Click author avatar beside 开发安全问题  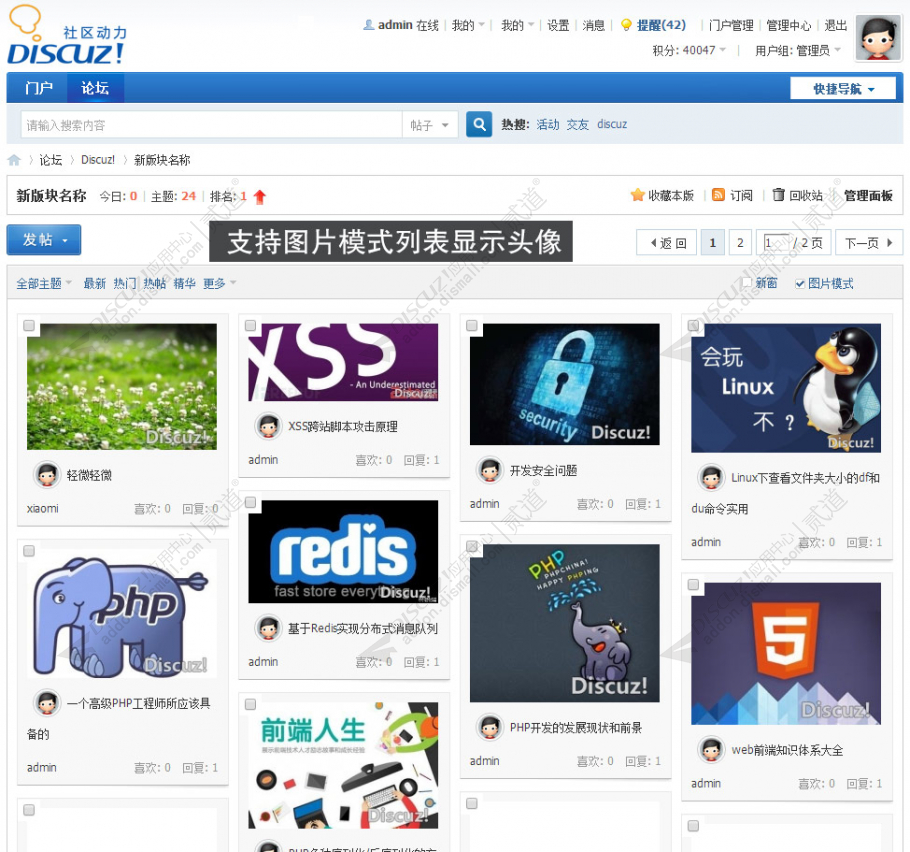[x=490, y=470]
